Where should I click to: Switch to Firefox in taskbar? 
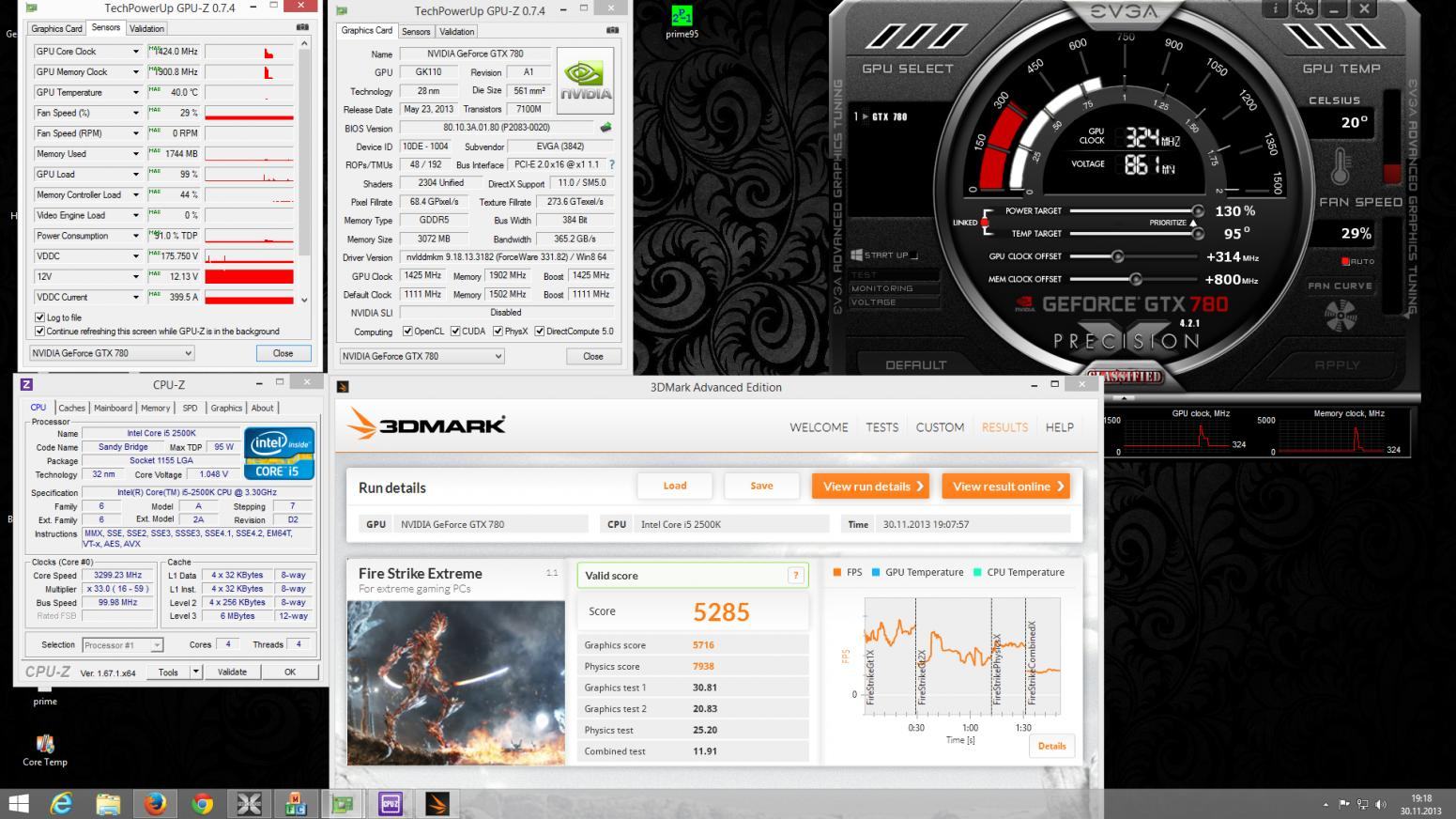point(155,804)
